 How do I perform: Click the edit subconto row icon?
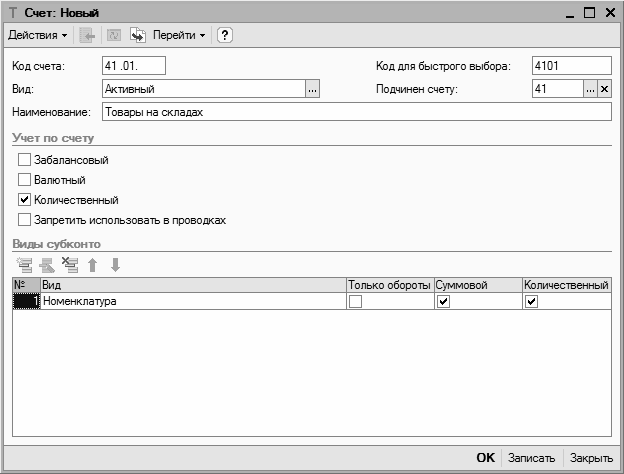[46, 265]
